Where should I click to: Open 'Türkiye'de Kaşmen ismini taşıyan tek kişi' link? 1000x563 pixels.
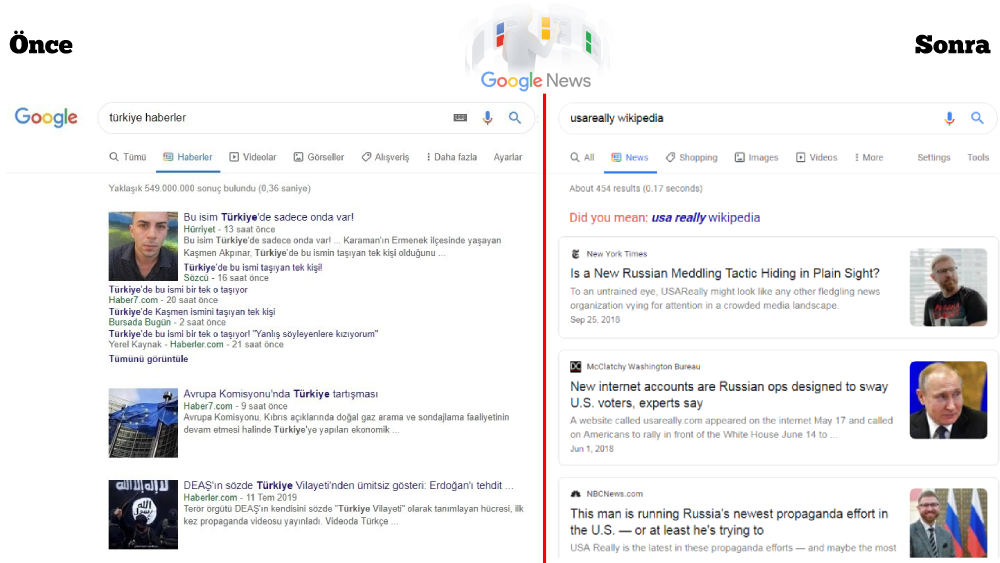[x=192, y=312]
